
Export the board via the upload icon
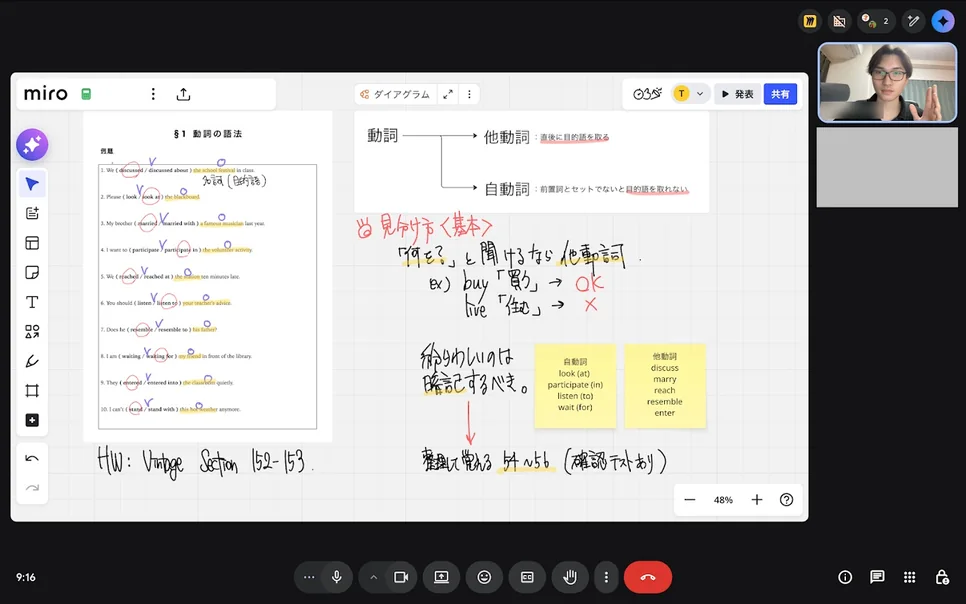pyautogui.click(x=183, y=94)
